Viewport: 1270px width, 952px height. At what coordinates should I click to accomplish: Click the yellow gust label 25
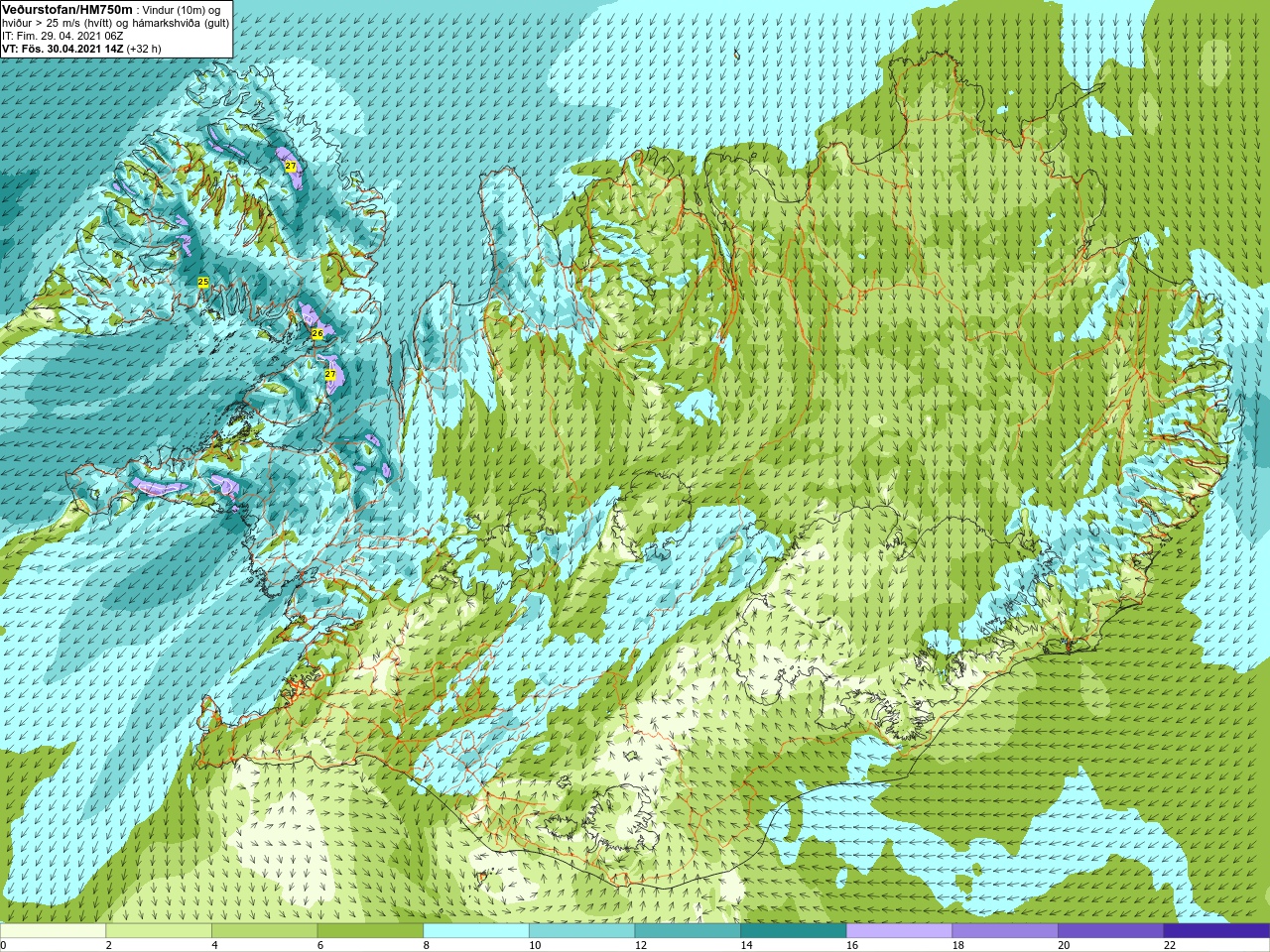point(203,283)
